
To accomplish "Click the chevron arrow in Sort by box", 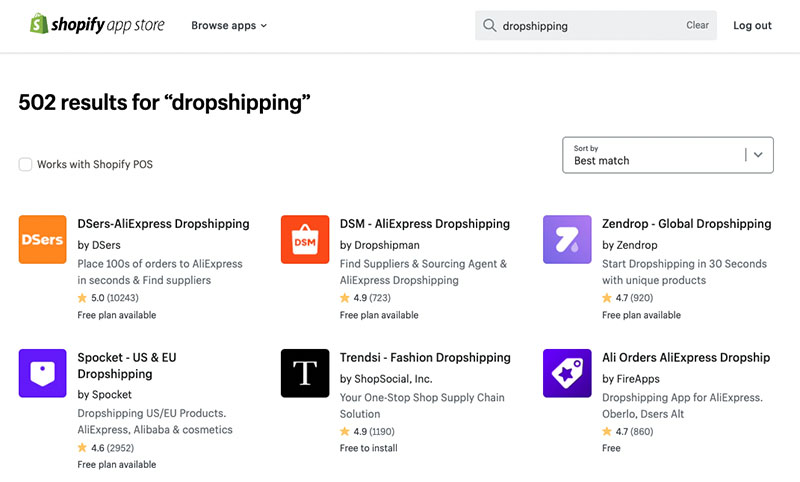I will pyautogui.click(x=758, y=155).
